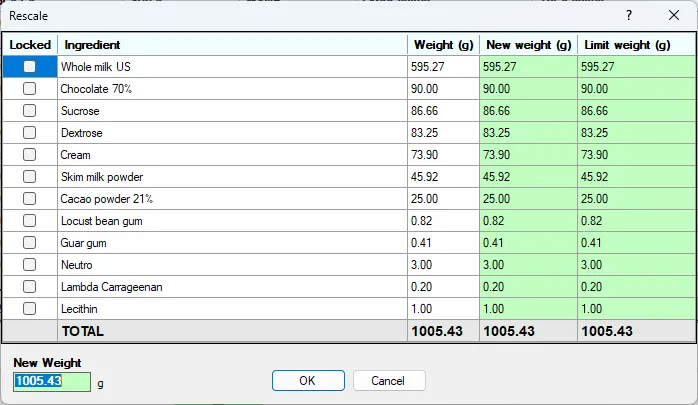Select the Lambda Carrageenan name cell
The image size is (698, 405).
[x=232, y=287]
